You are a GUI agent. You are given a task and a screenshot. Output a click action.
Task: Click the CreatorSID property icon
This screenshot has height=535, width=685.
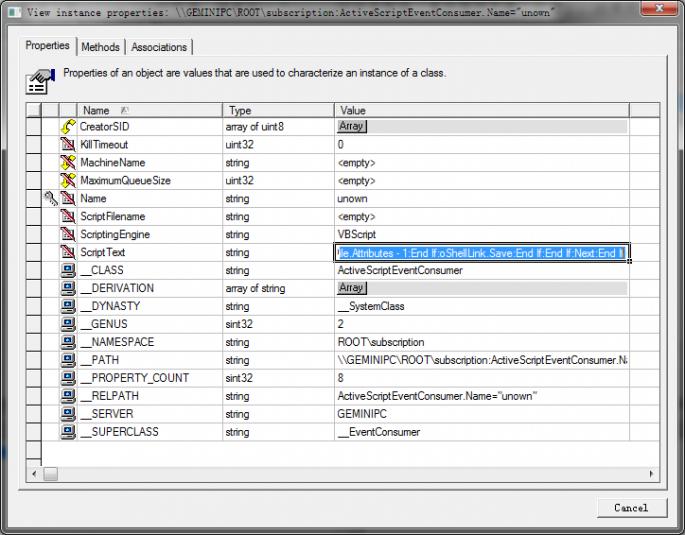pyautogui.click(x=68, y=127)
